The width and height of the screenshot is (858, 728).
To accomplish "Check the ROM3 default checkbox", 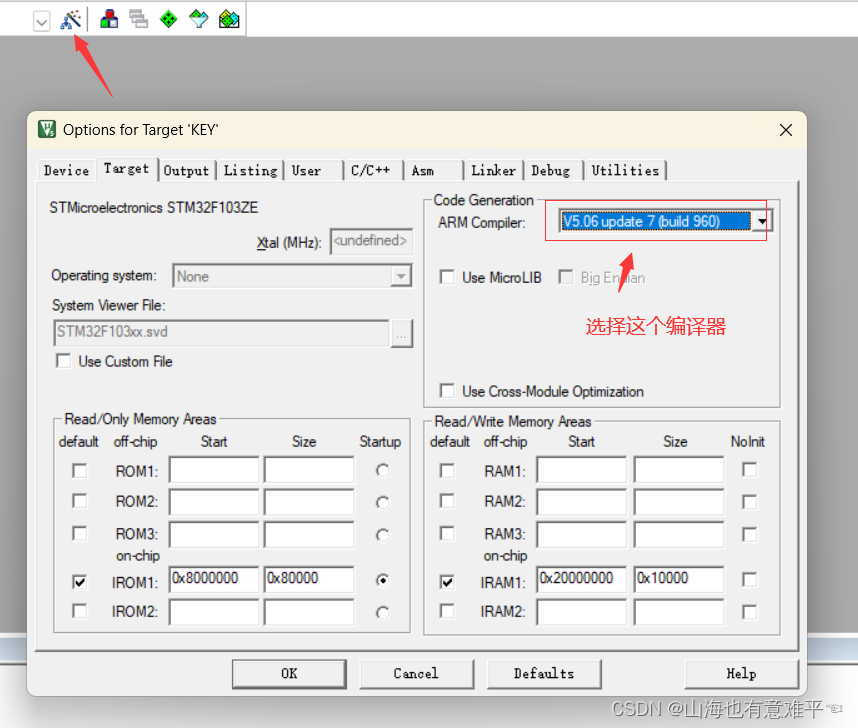I will point(80,533).
